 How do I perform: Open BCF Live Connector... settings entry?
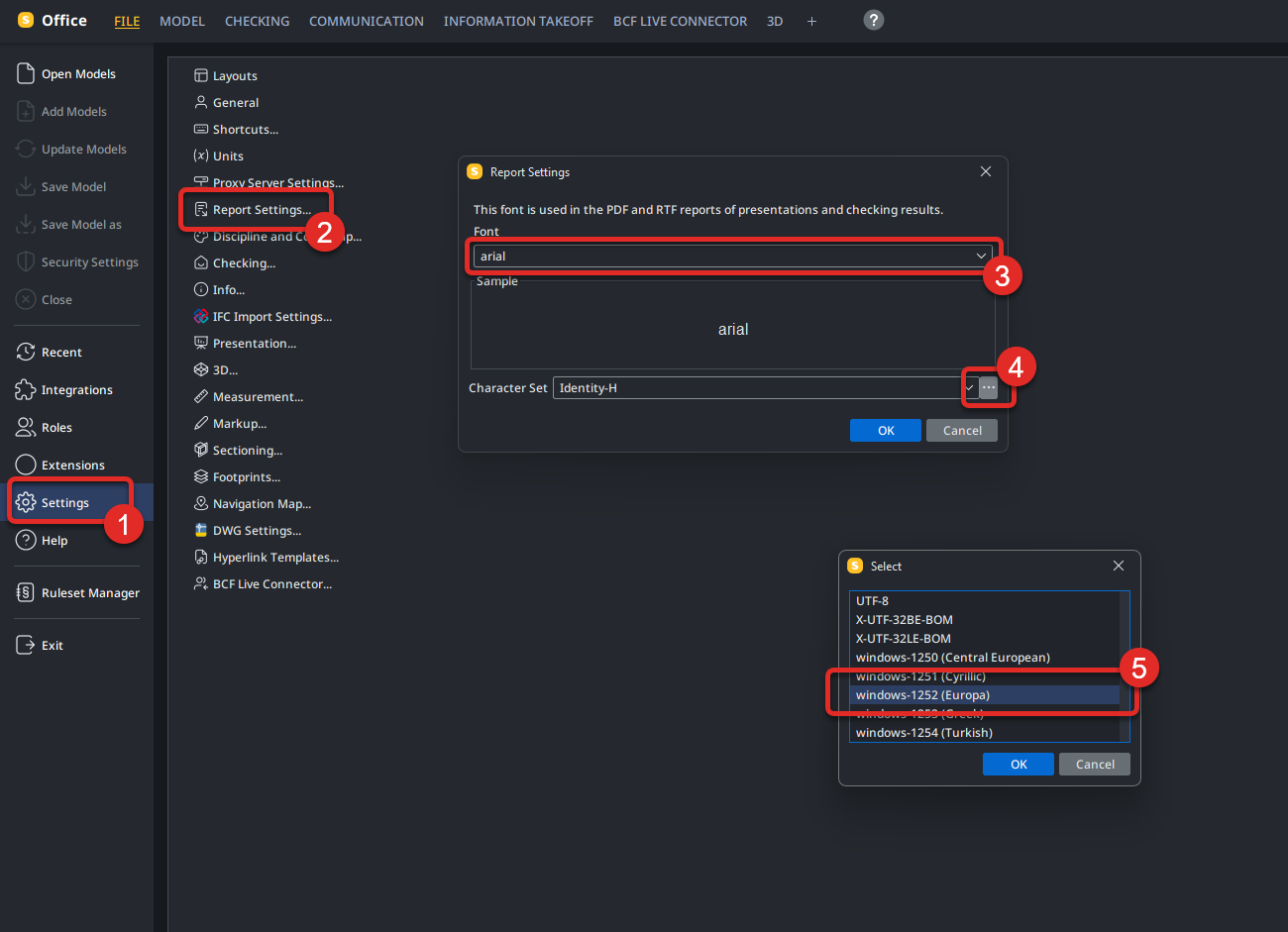272,584
